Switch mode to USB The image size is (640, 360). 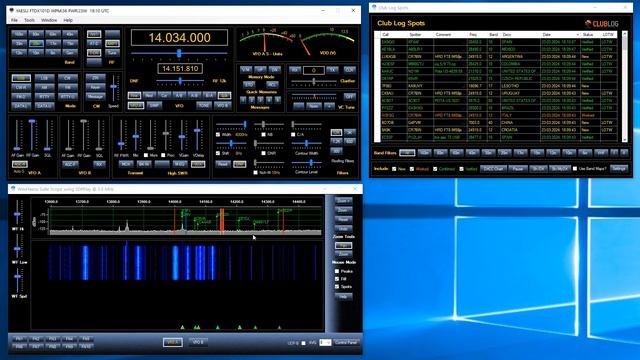pos(21,78)
